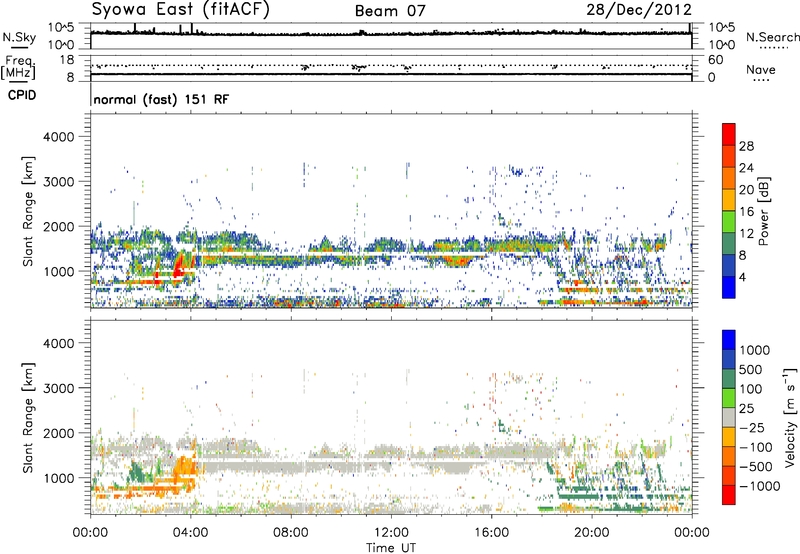The width and height of the screenshot is (800, 554).
Task: Click the 4000 tick of the power panel
Action: click(58, 137)
